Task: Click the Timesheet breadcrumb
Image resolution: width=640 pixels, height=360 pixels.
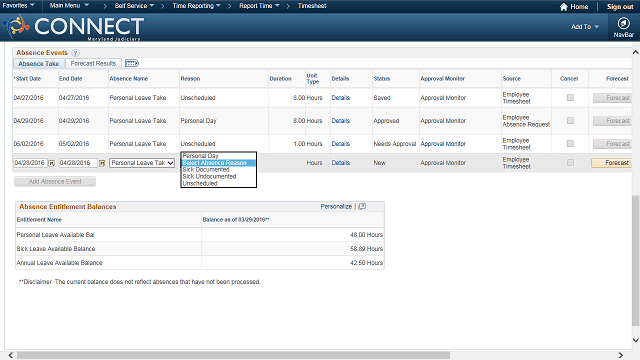Action: tap(312, 6)
